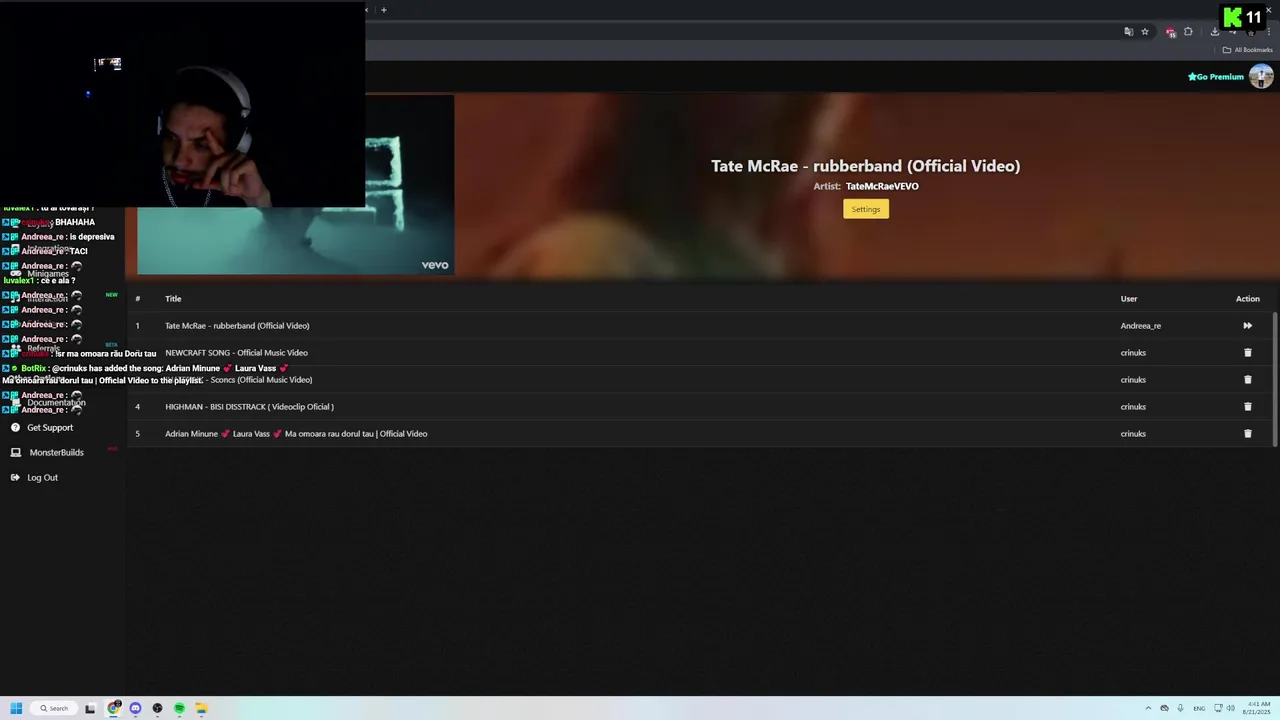Click the Chrome taskbar icon
The height and width of the screenshot is (720, 1280).
tap(113, 708)
